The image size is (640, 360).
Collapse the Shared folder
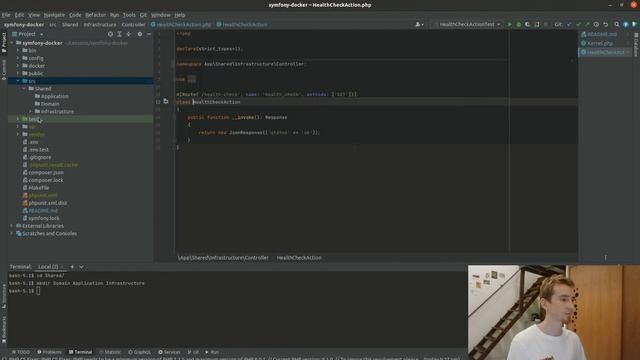pos(24,89)
